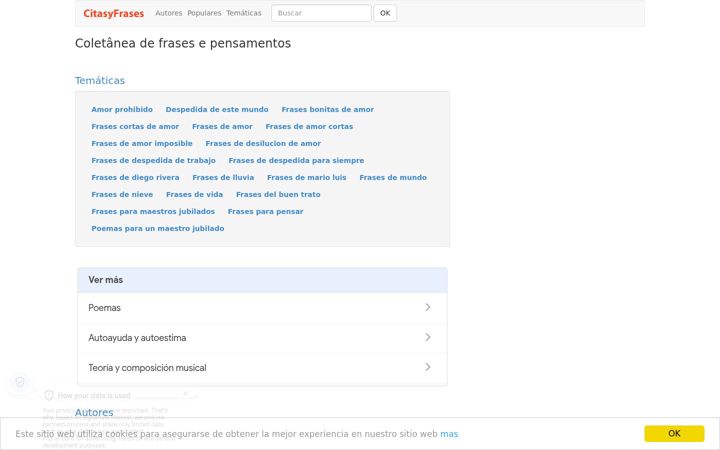Open Frases de lluvia topic
This screenshot has height=450, width=720.
pyautogui.click(x=223, y=177)
